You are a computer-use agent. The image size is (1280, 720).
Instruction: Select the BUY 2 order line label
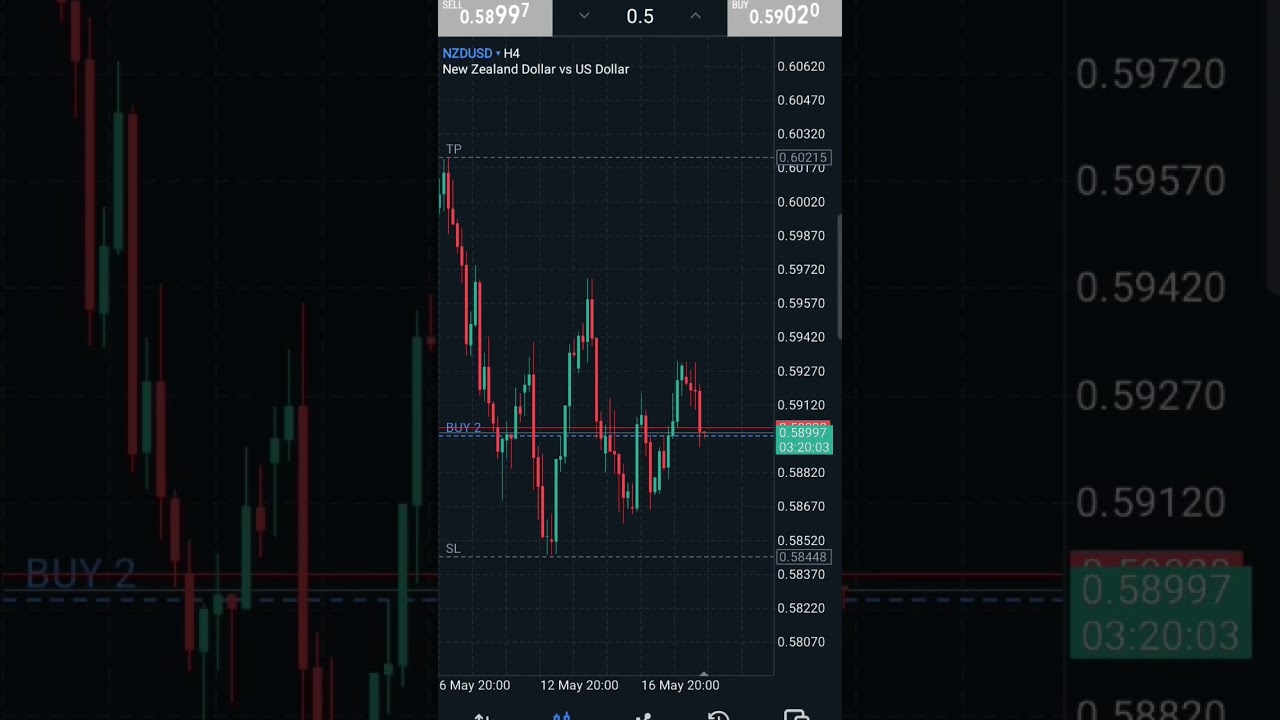[463, 428]
